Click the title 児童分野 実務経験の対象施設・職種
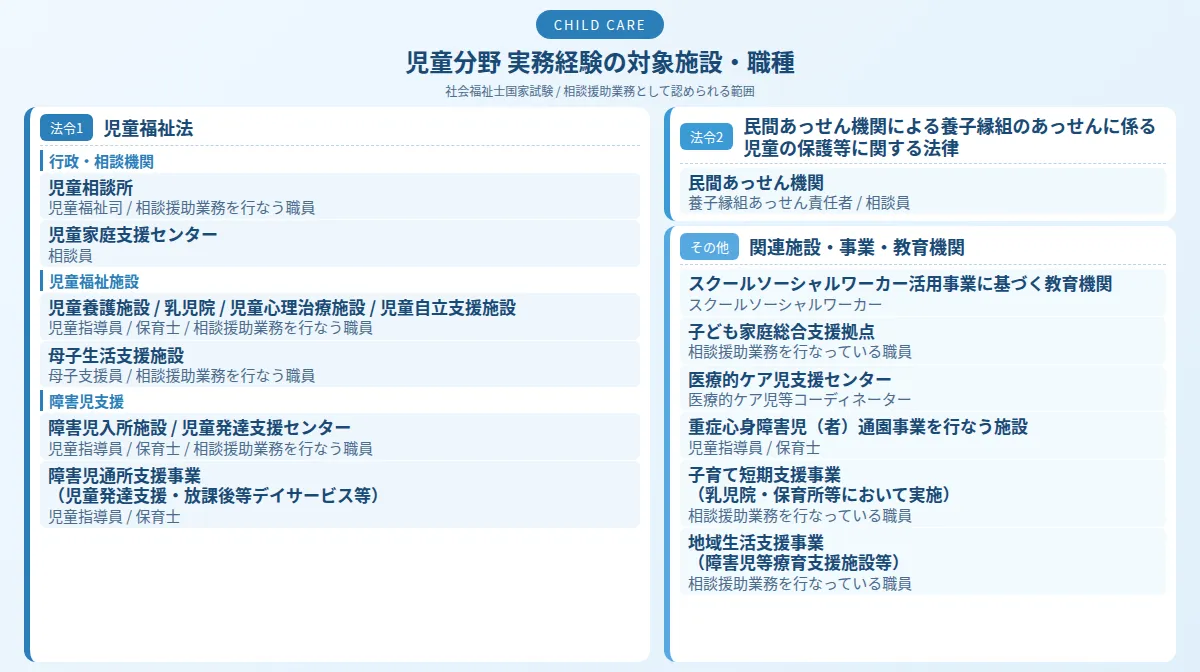Image resolution: width=1200 pixels, height=672 pixels. pyautogui.click(x=600, y=62)
